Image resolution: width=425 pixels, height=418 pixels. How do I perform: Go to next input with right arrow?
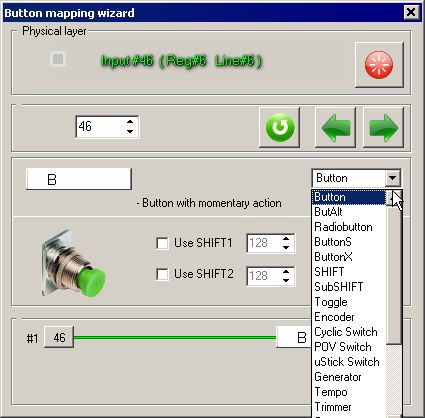(x=383, y=127)
